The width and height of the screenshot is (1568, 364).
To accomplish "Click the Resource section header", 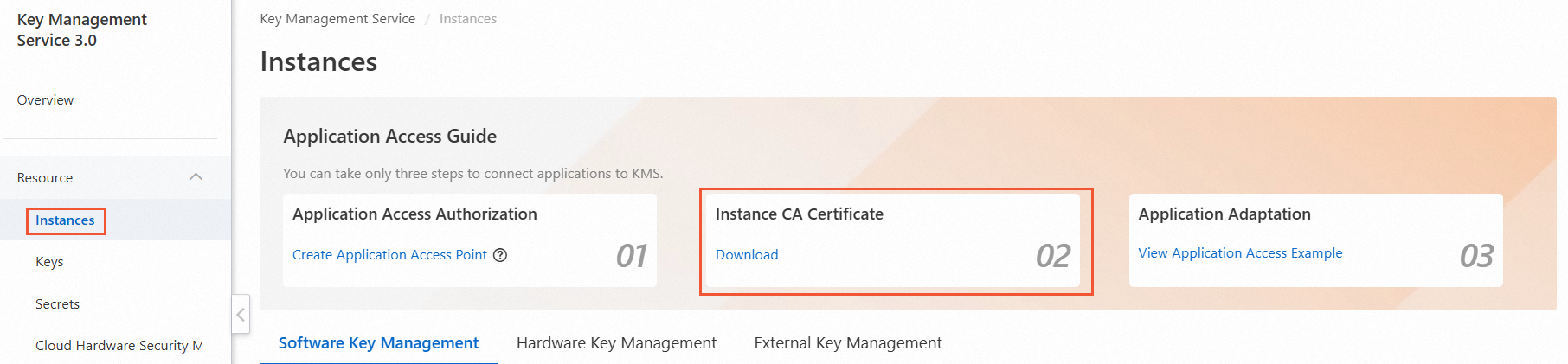I will (x=115, y=177).
